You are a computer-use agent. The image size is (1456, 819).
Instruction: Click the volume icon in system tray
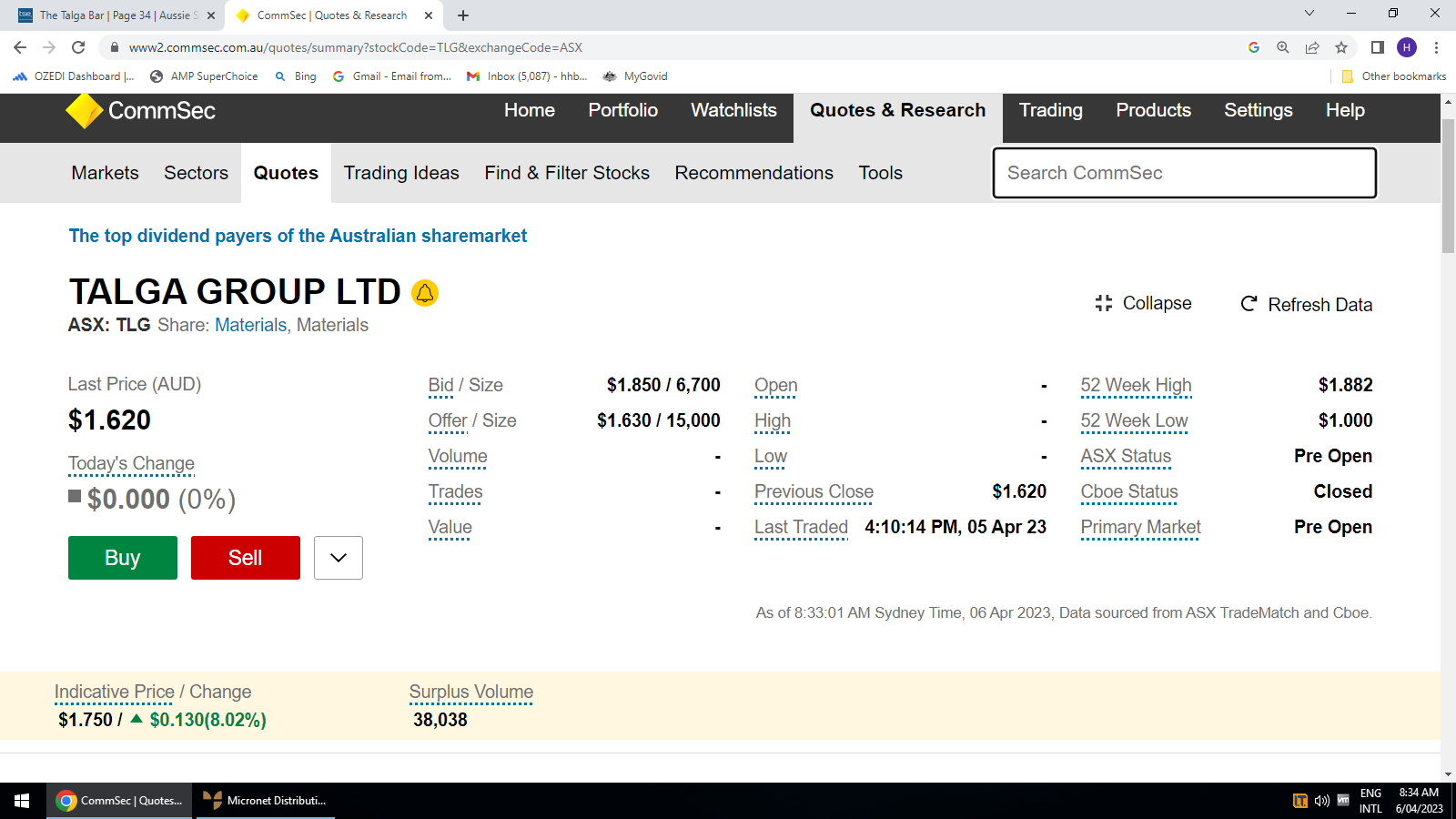pyautogui.click(x=1321, y=801)
